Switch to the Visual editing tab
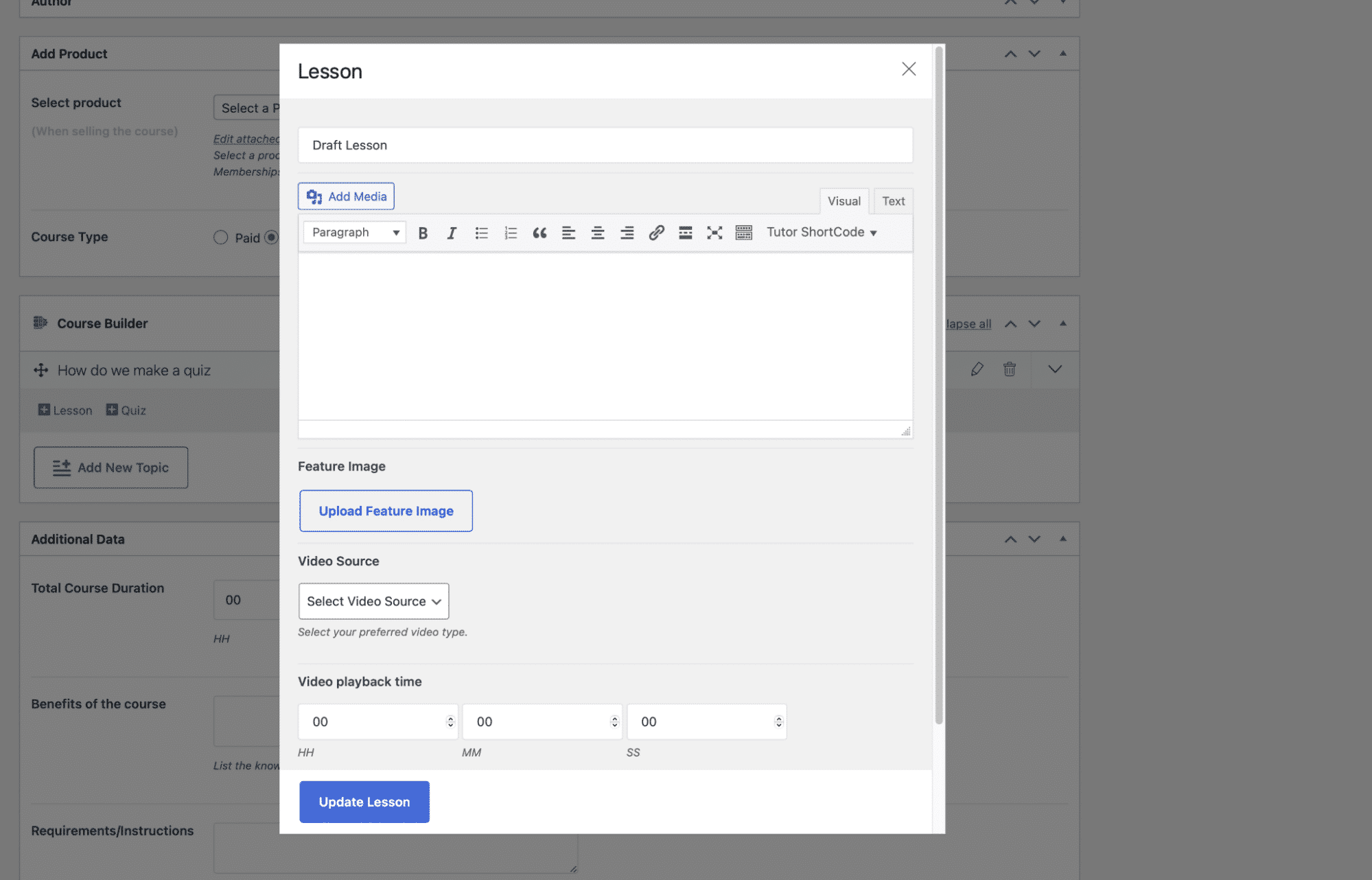The width and height of the screenshot is (1372, 880). coord(844,200)
